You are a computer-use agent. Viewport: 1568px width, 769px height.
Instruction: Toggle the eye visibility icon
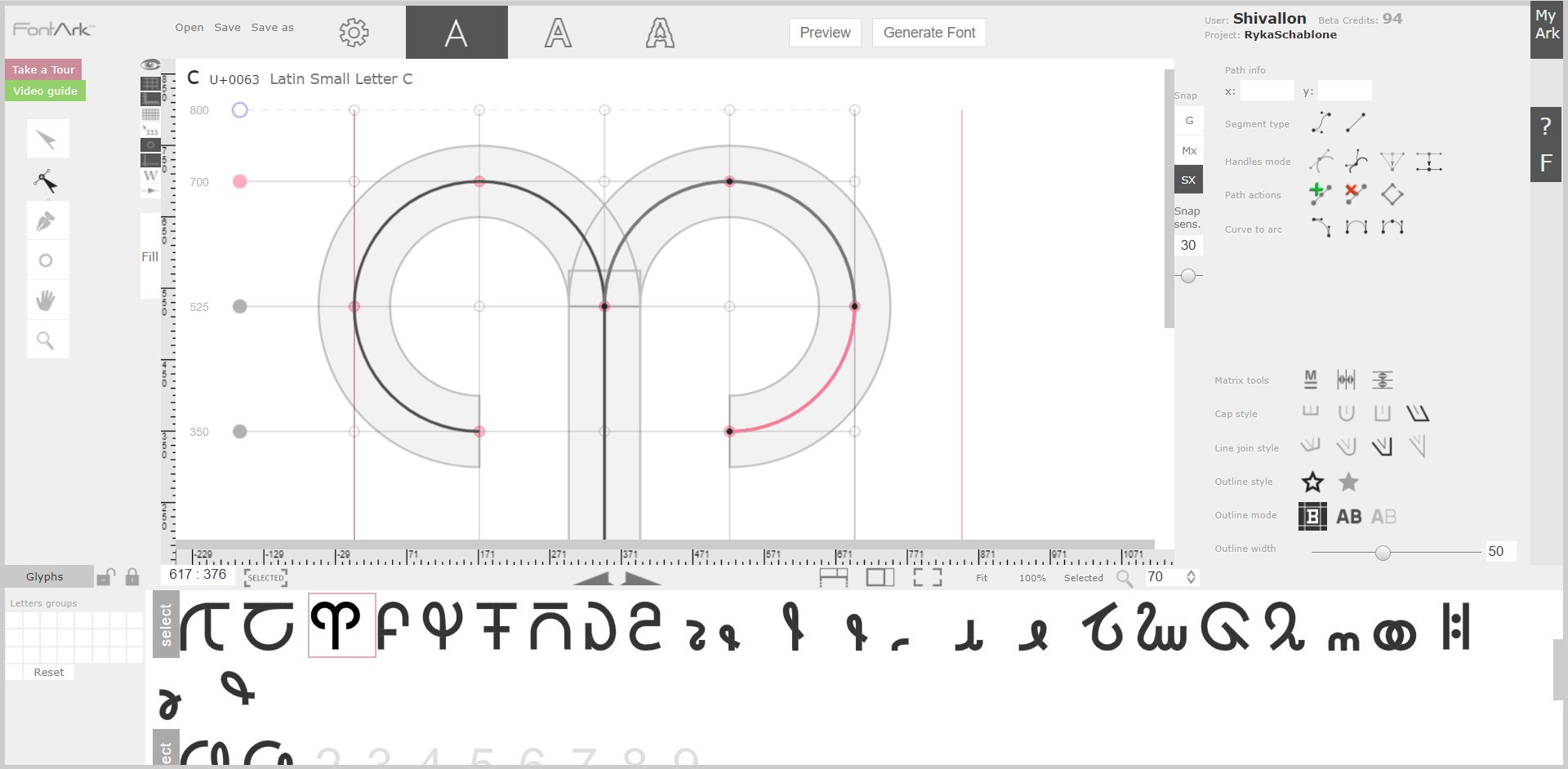(150, 64)
